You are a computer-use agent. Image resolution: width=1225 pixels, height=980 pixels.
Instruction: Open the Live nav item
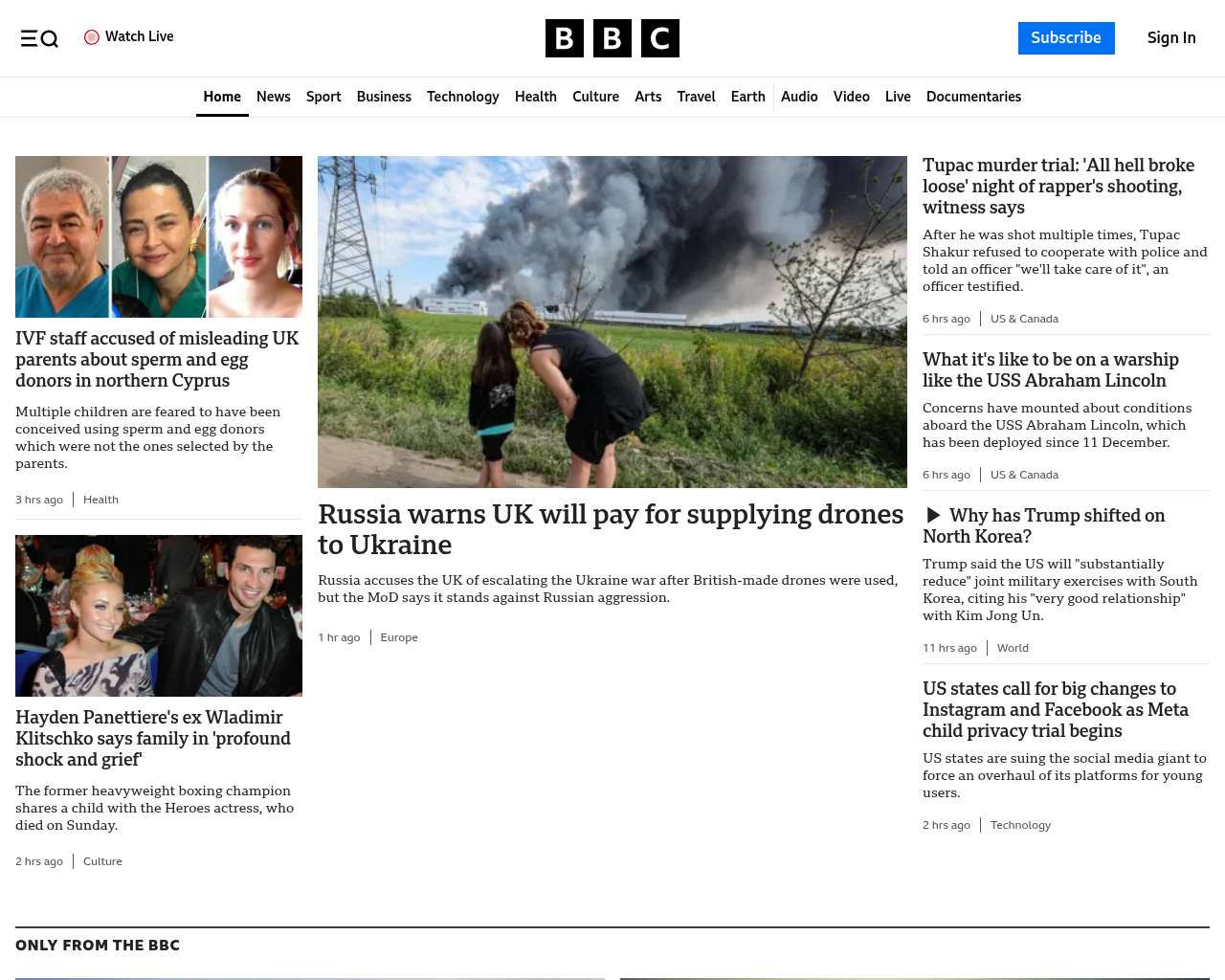click(x=898, y=97)
